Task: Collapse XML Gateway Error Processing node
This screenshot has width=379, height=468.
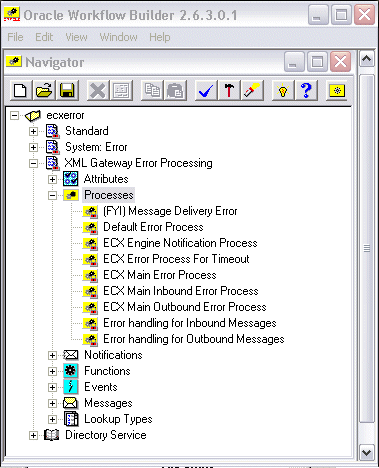Action: 33,163
